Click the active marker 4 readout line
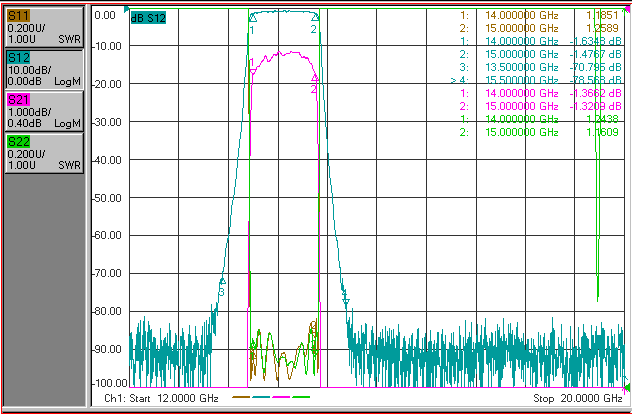The image size is (632, 414). pyautogui.click(x=536, y=80)
